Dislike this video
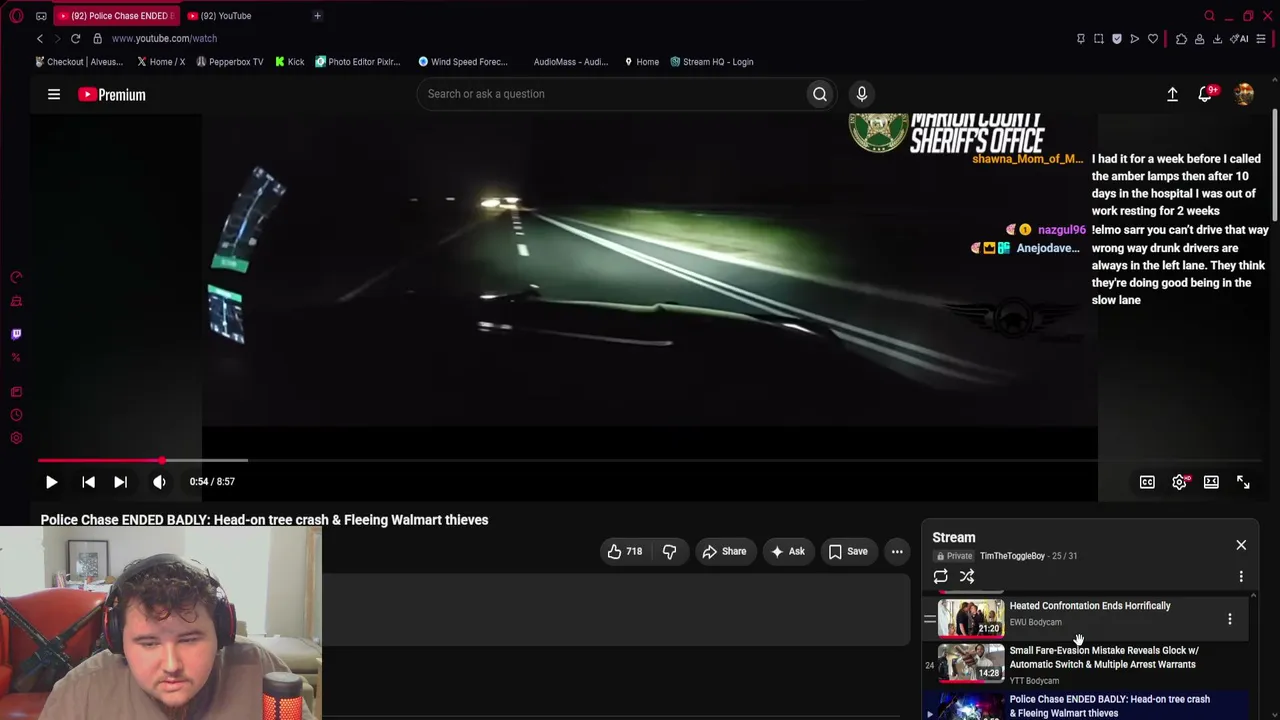 pyautogui.click(x=669, y=551)
